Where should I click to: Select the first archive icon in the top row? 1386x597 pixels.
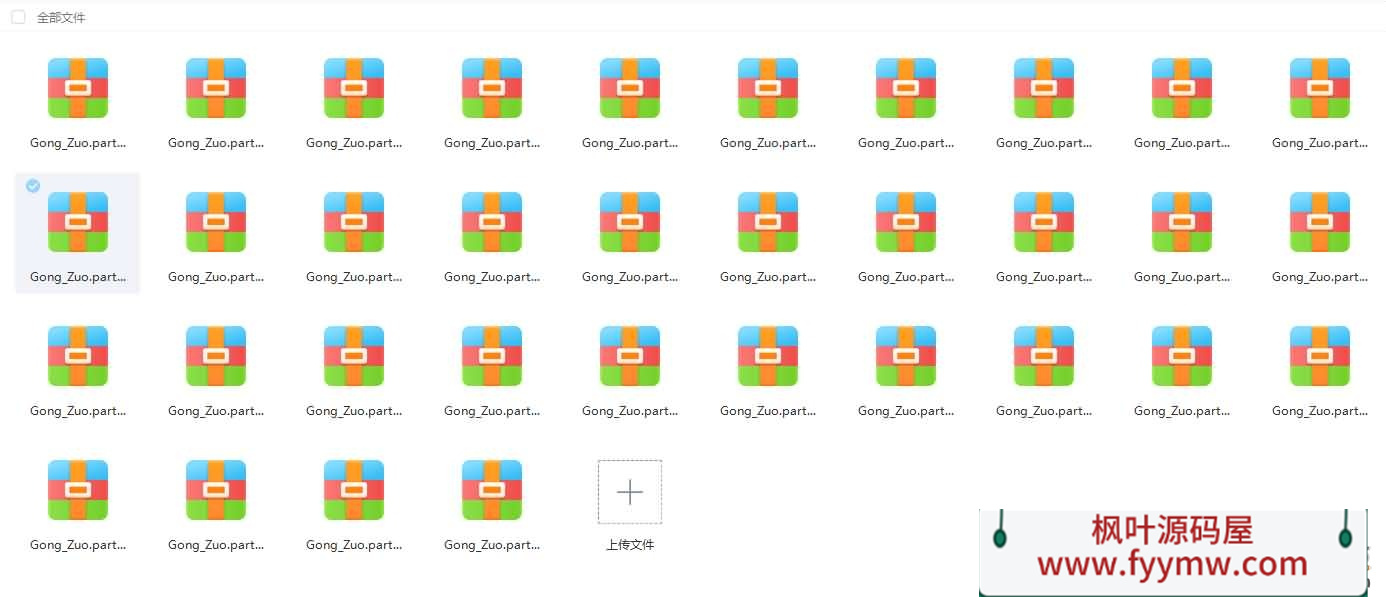click(x=78, y=88)
